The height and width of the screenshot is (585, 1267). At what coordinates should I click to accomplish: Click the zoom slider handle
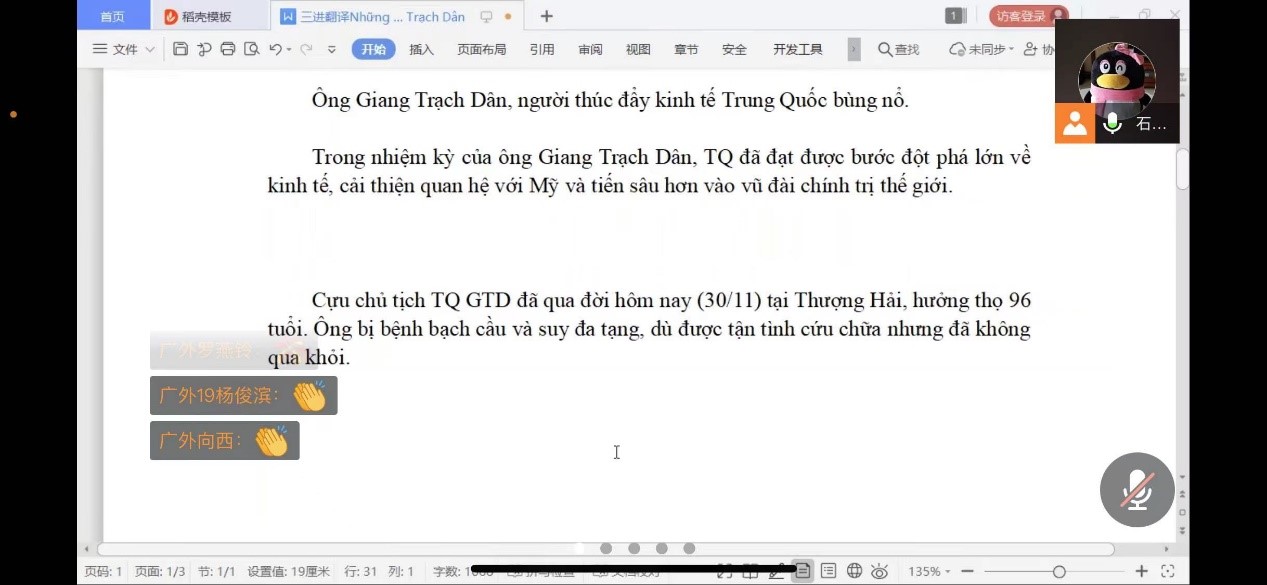(x=1059, y=571)
